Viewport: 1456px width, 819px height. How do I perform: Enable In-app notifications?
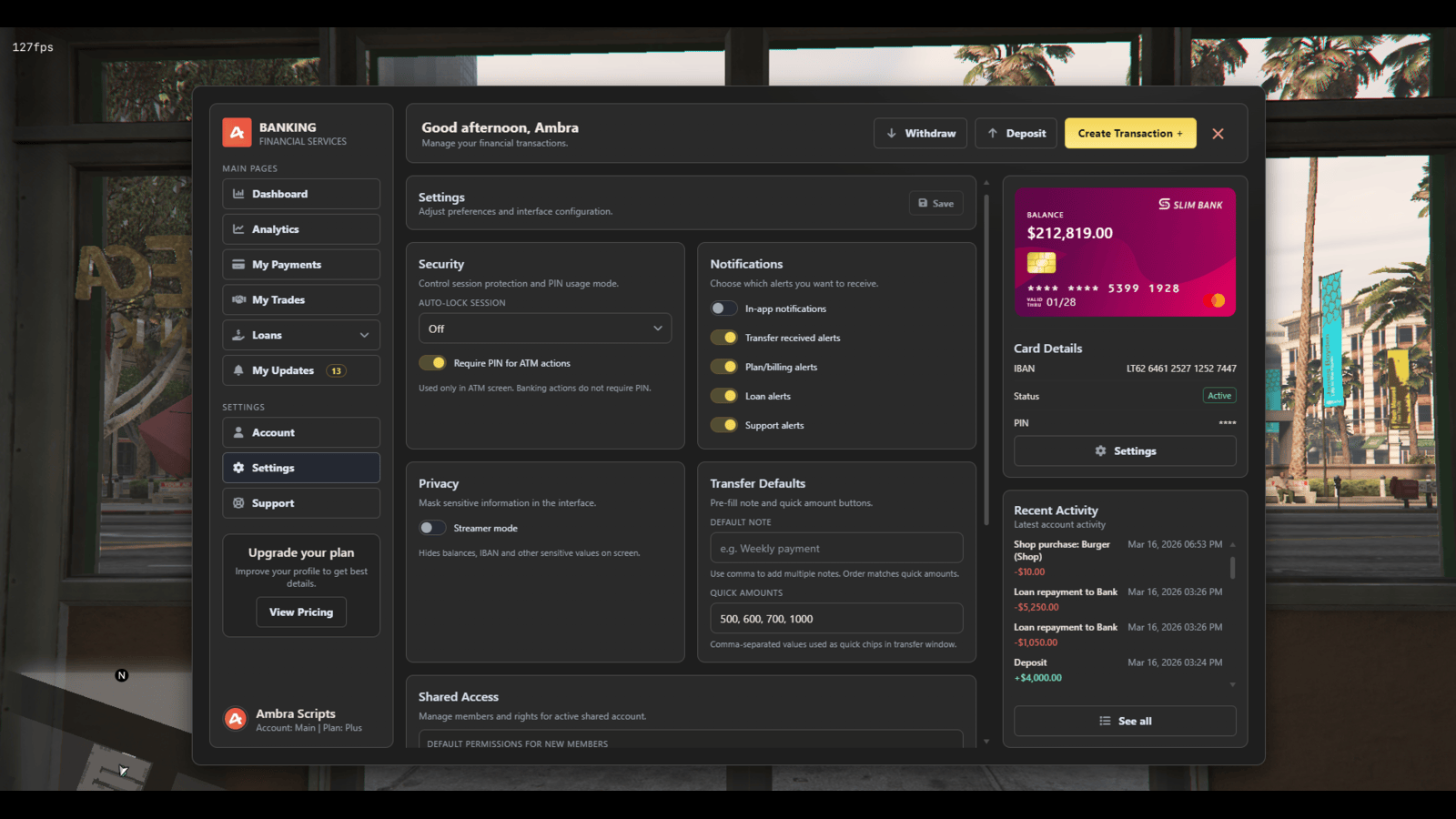(x=723, y=308)
